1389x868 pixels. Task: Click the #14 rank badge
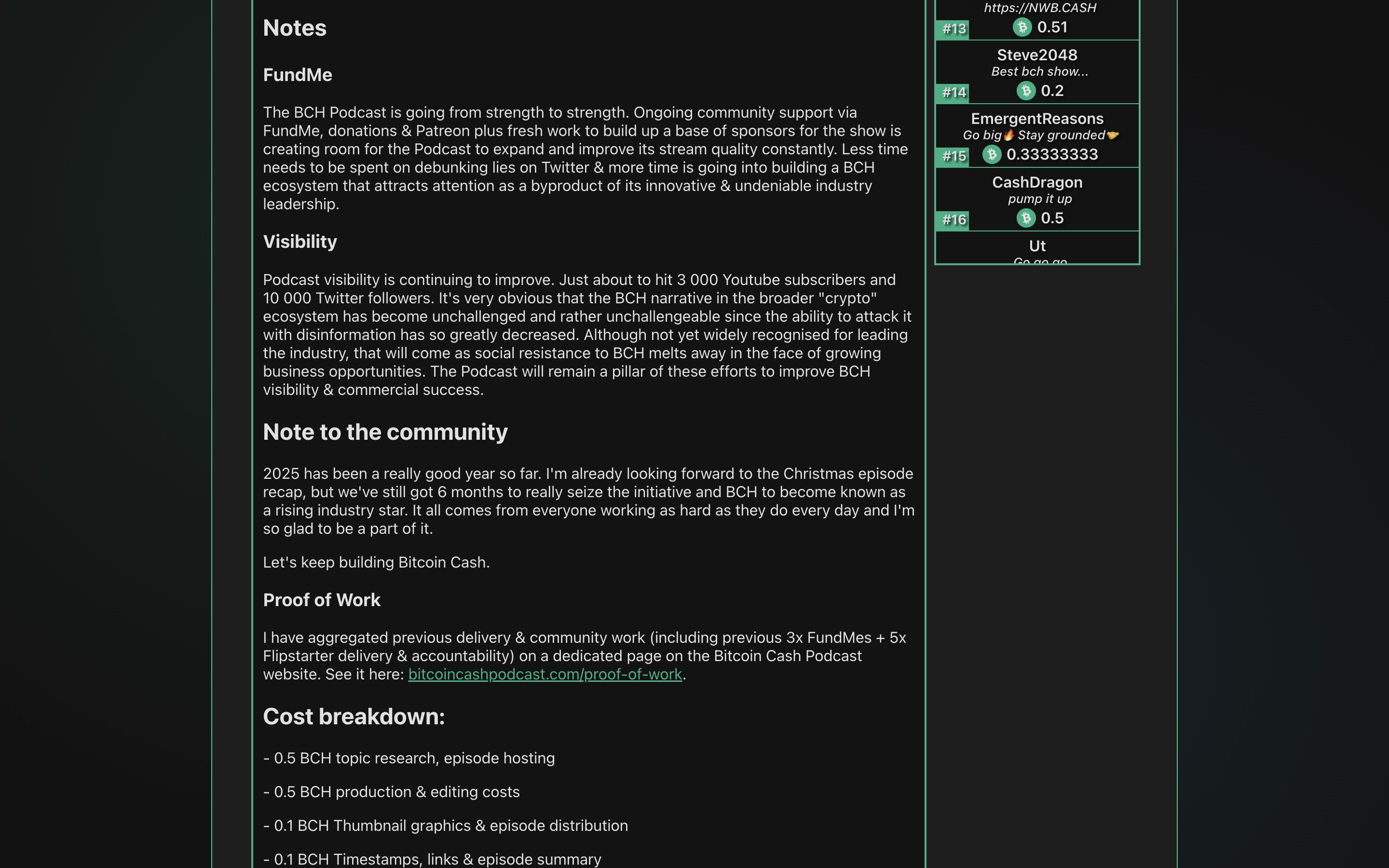point(953,92)
